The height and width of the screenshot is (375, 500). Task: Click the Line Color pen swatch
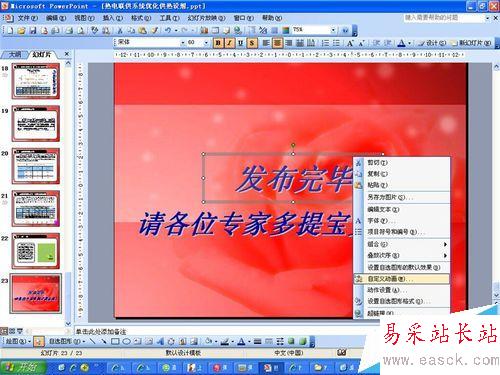tap(225, 341)
